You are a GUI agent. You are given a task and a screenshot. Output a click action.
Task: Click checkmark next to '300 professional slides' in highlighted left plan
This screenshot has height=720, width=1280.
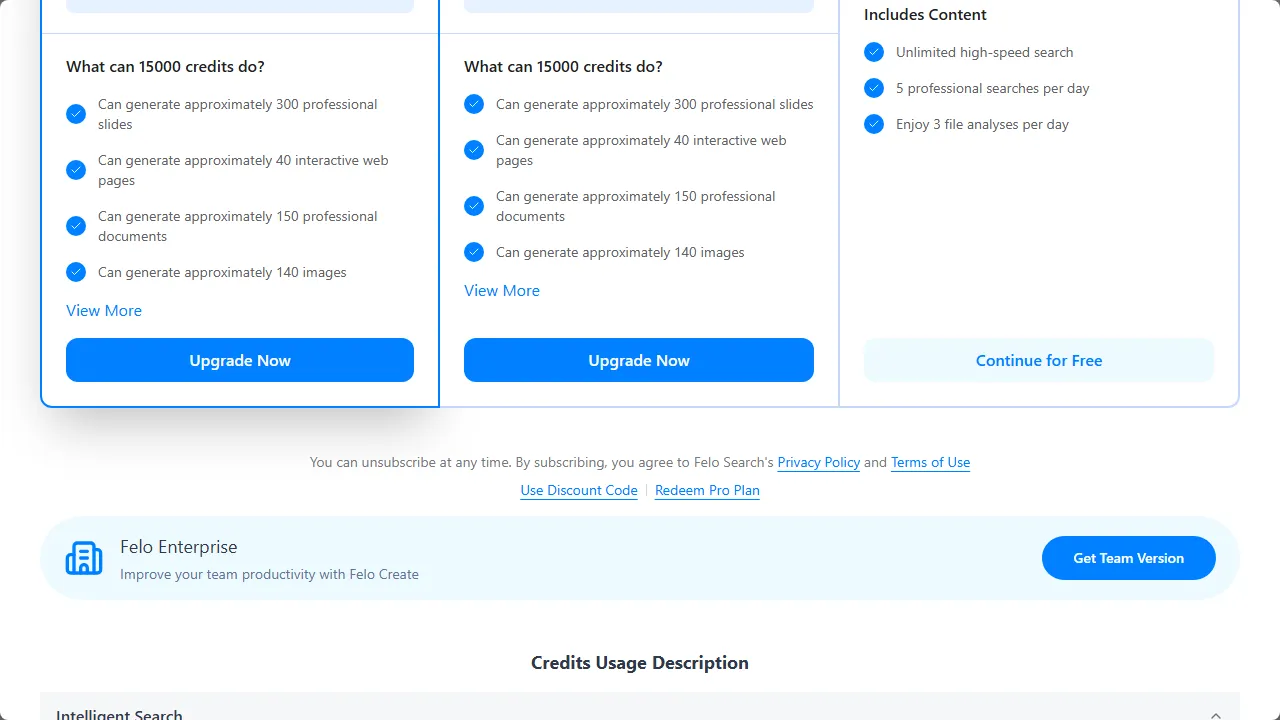tap(76, 114)
